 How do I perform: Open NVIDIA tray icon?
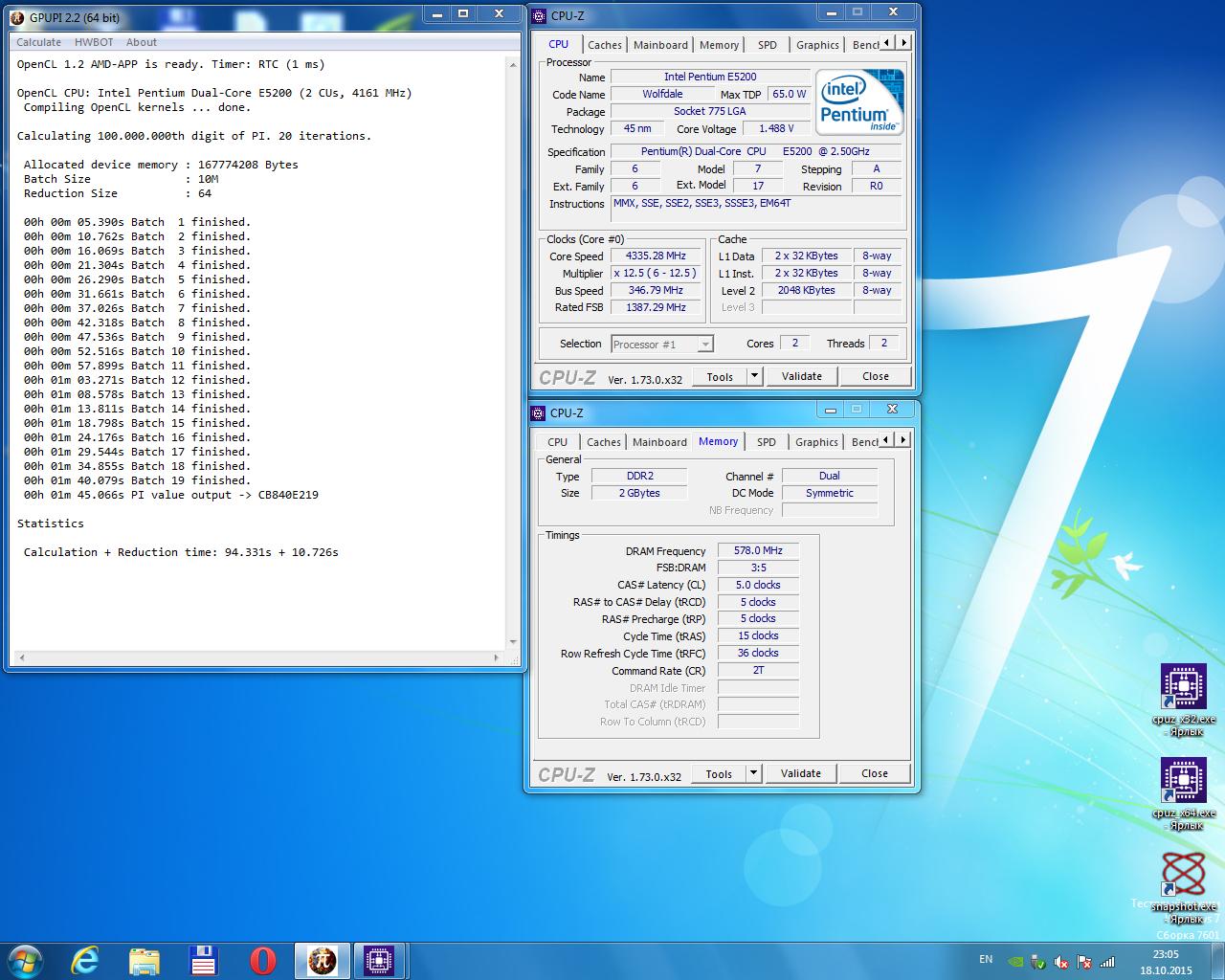point(1016,962)
